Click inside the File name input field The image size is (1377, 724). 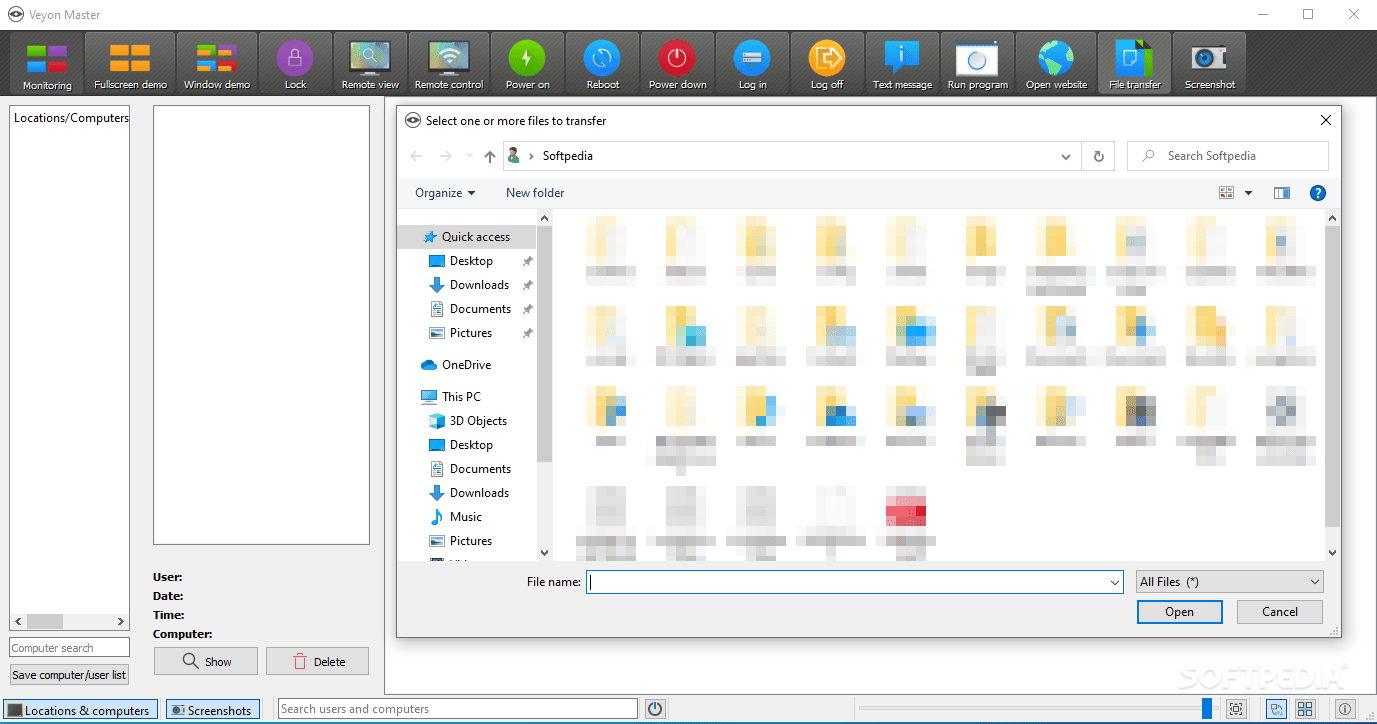tap(850, 581)
